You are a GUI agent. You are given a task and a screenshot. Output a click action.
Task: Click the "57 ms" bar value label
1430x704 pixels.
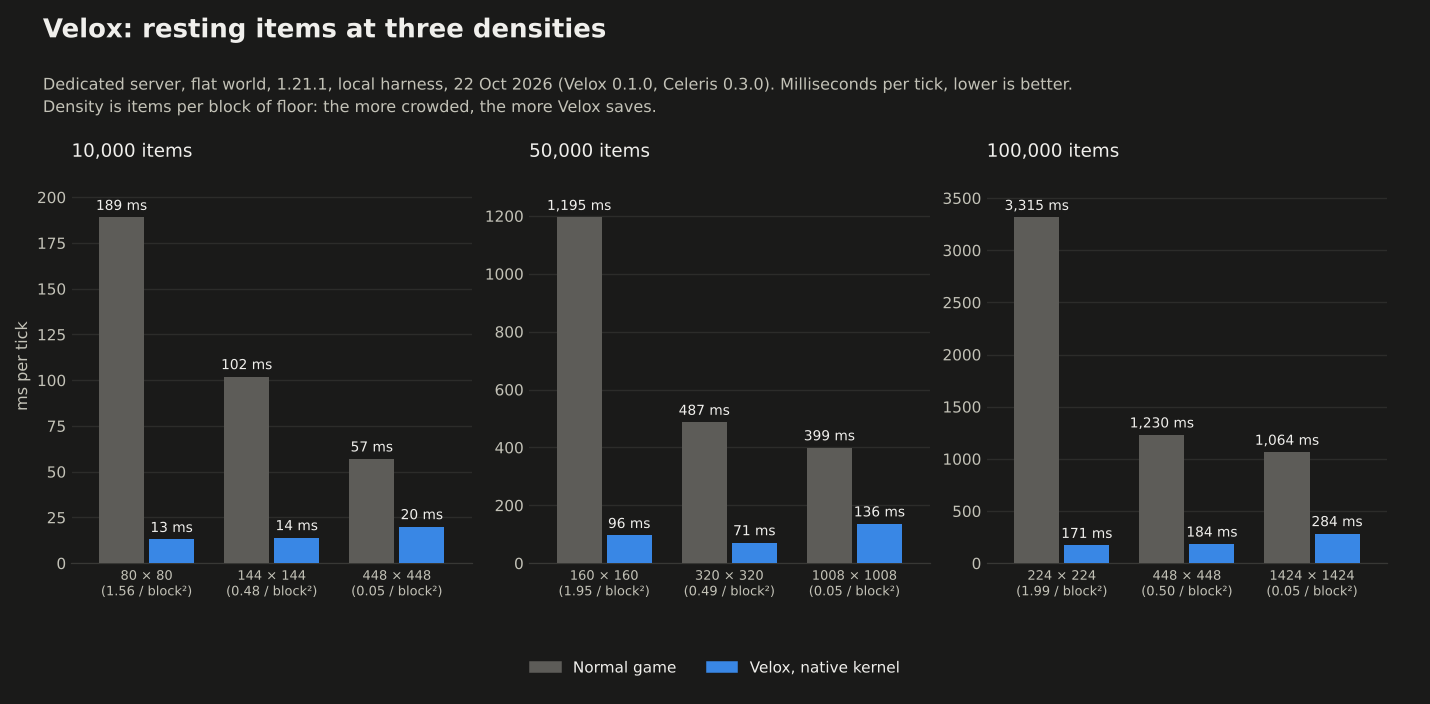(371, 447)
